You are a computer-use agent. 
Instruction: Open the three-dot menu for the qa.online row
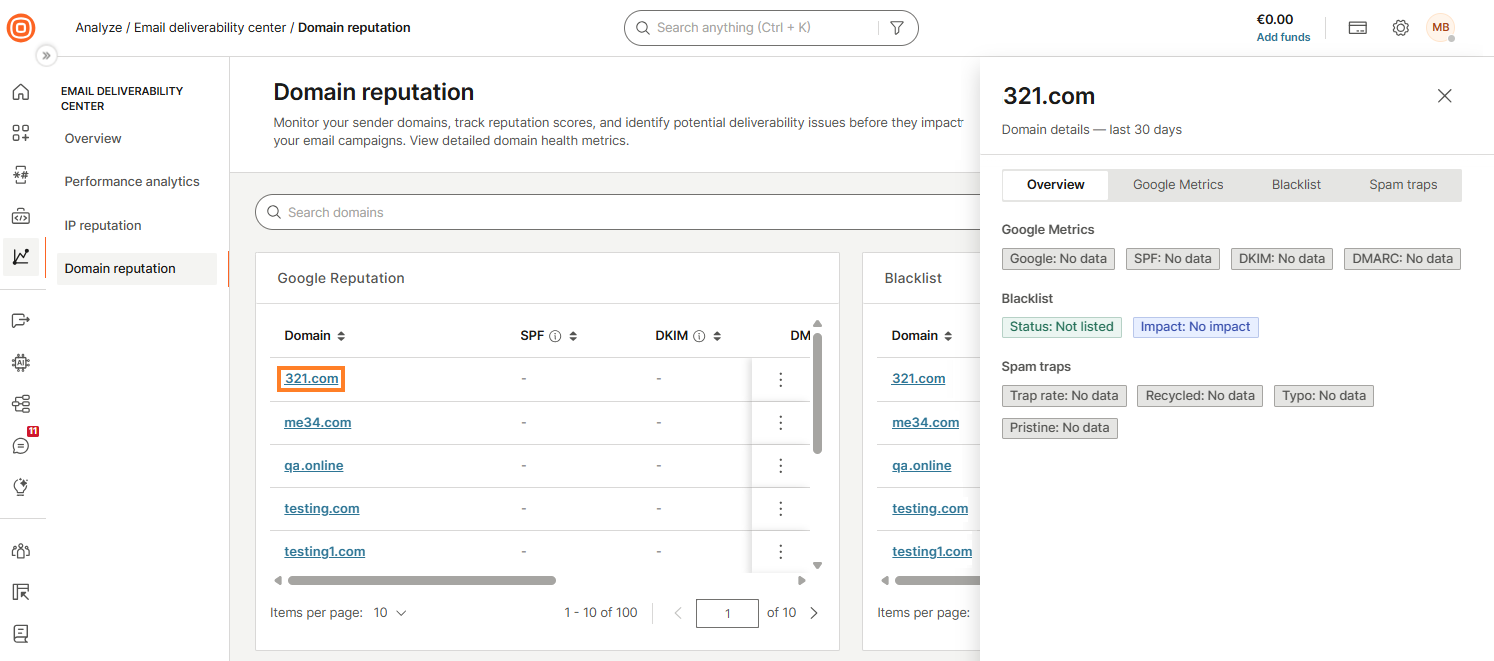tap(781, 466)
